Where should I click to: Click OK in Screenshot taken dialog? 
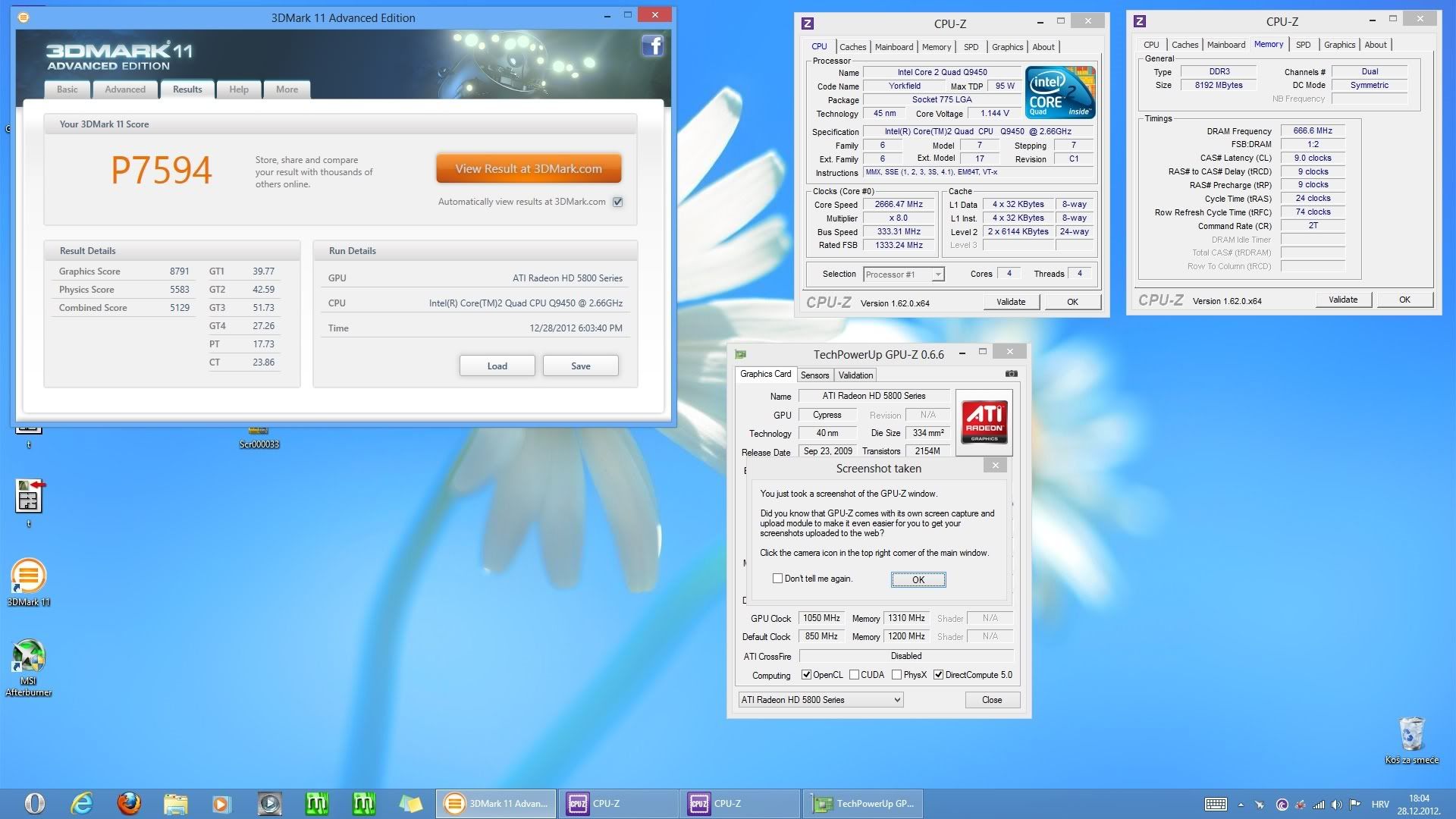pyautogui.click(x=918, y=579)
